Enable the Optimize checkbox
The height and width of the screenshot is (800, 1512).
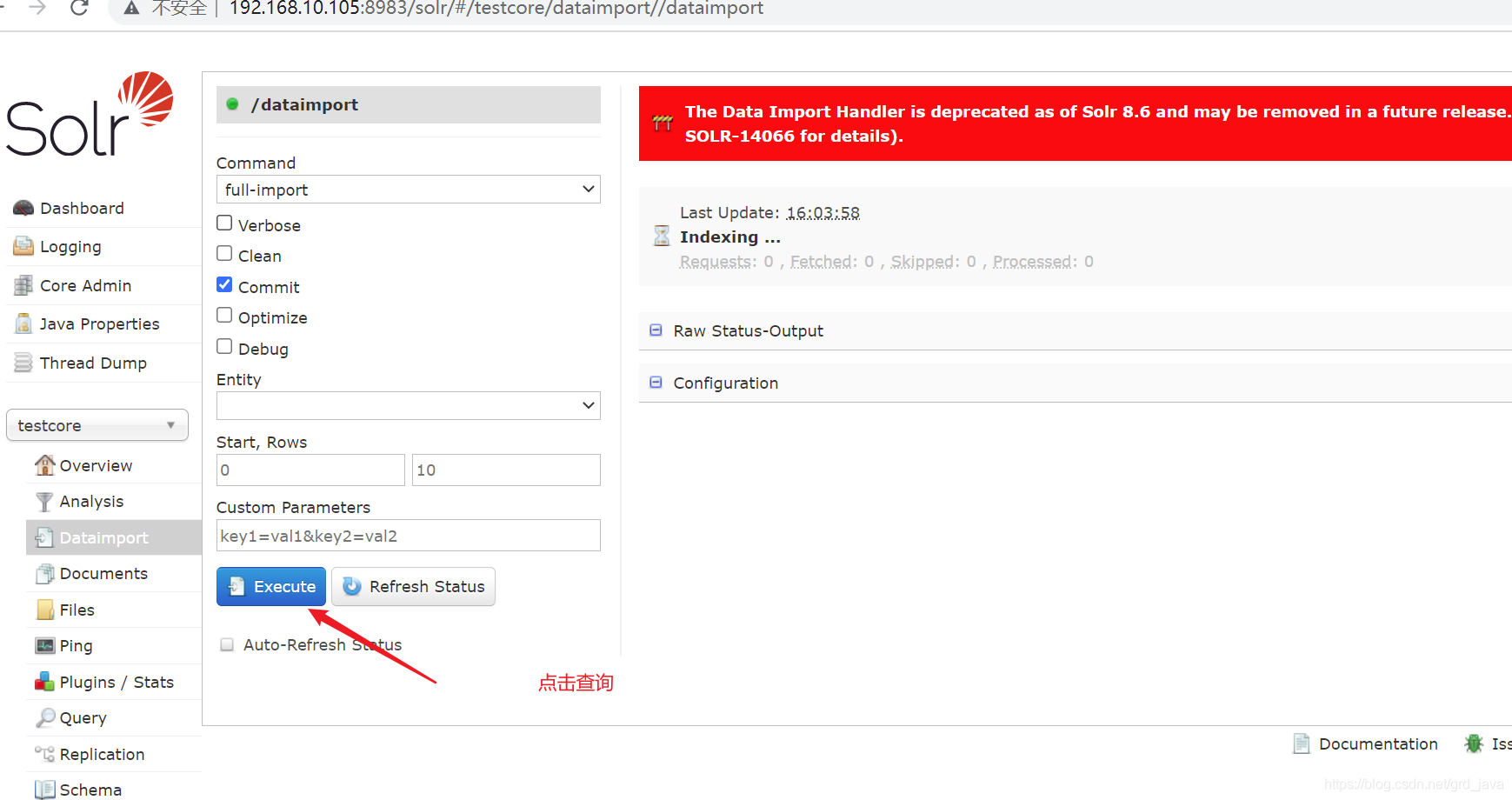[x=224, y=316]
